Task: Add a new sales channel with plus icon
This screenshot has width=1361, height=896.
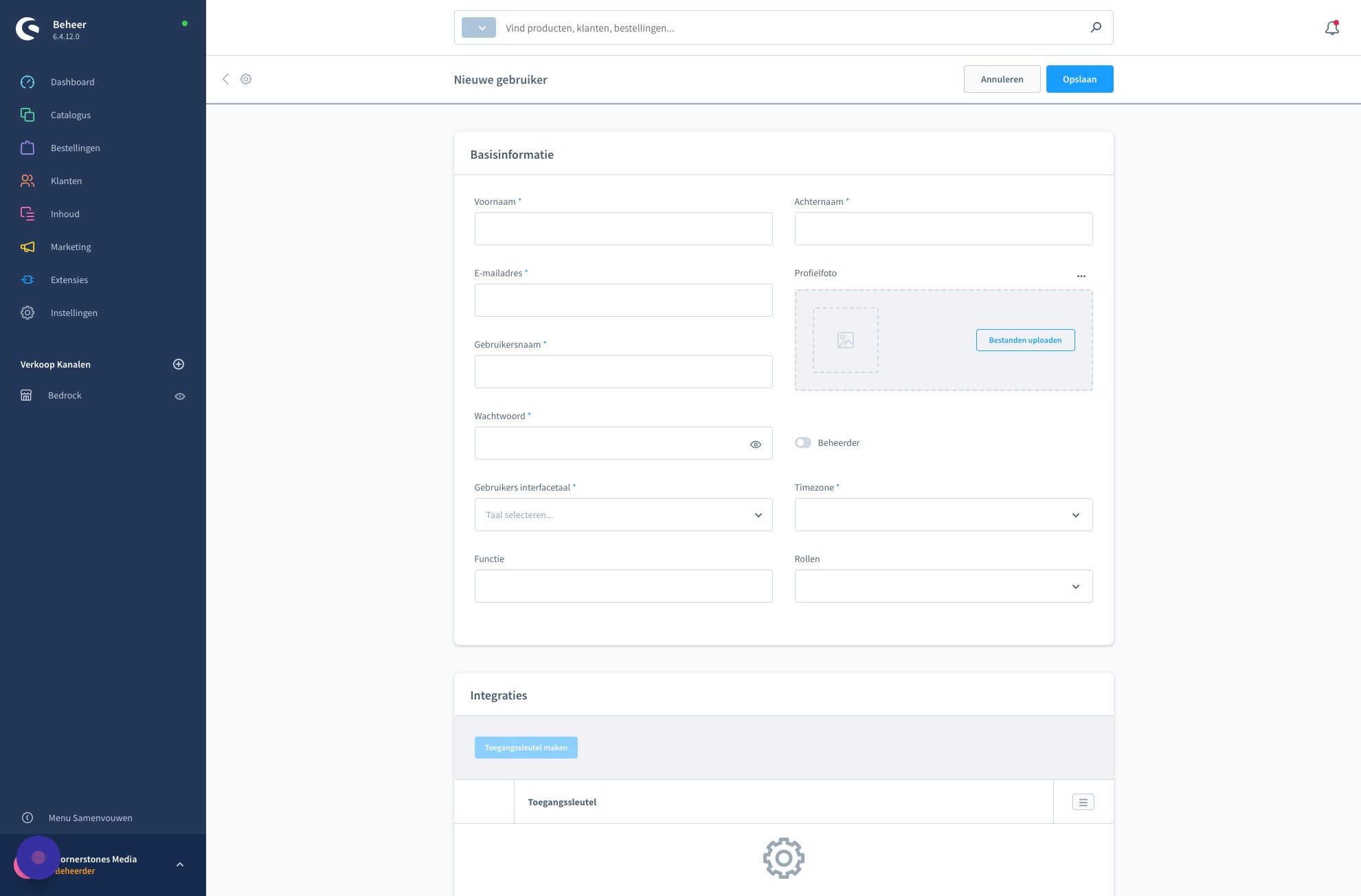Action: (179, 364)
